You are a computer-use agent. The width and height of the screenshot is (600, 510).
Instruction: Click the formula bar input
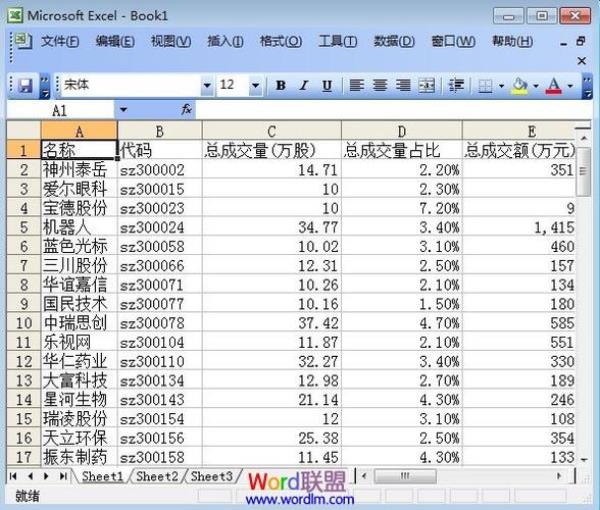(x=394, y=110)
